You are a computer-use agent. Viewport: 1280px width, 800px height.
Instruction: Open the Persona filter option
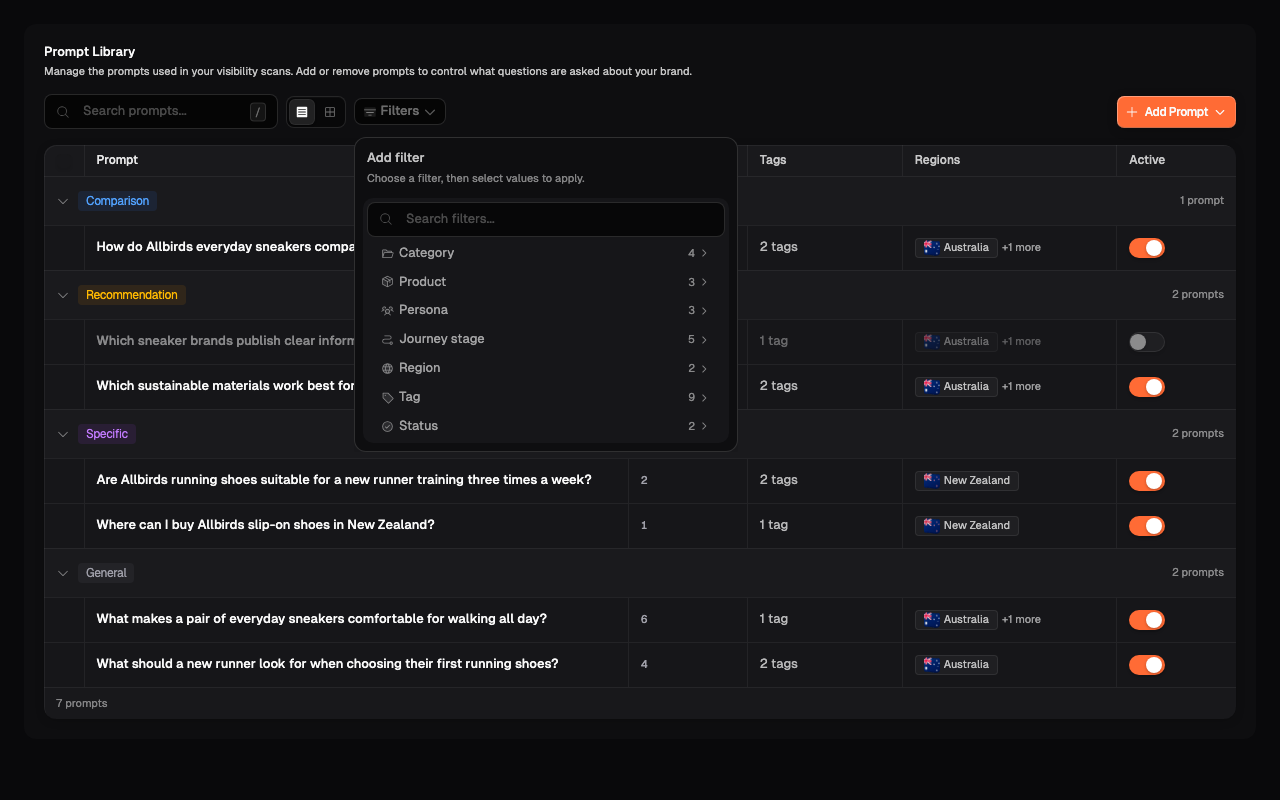pos(546,311)
